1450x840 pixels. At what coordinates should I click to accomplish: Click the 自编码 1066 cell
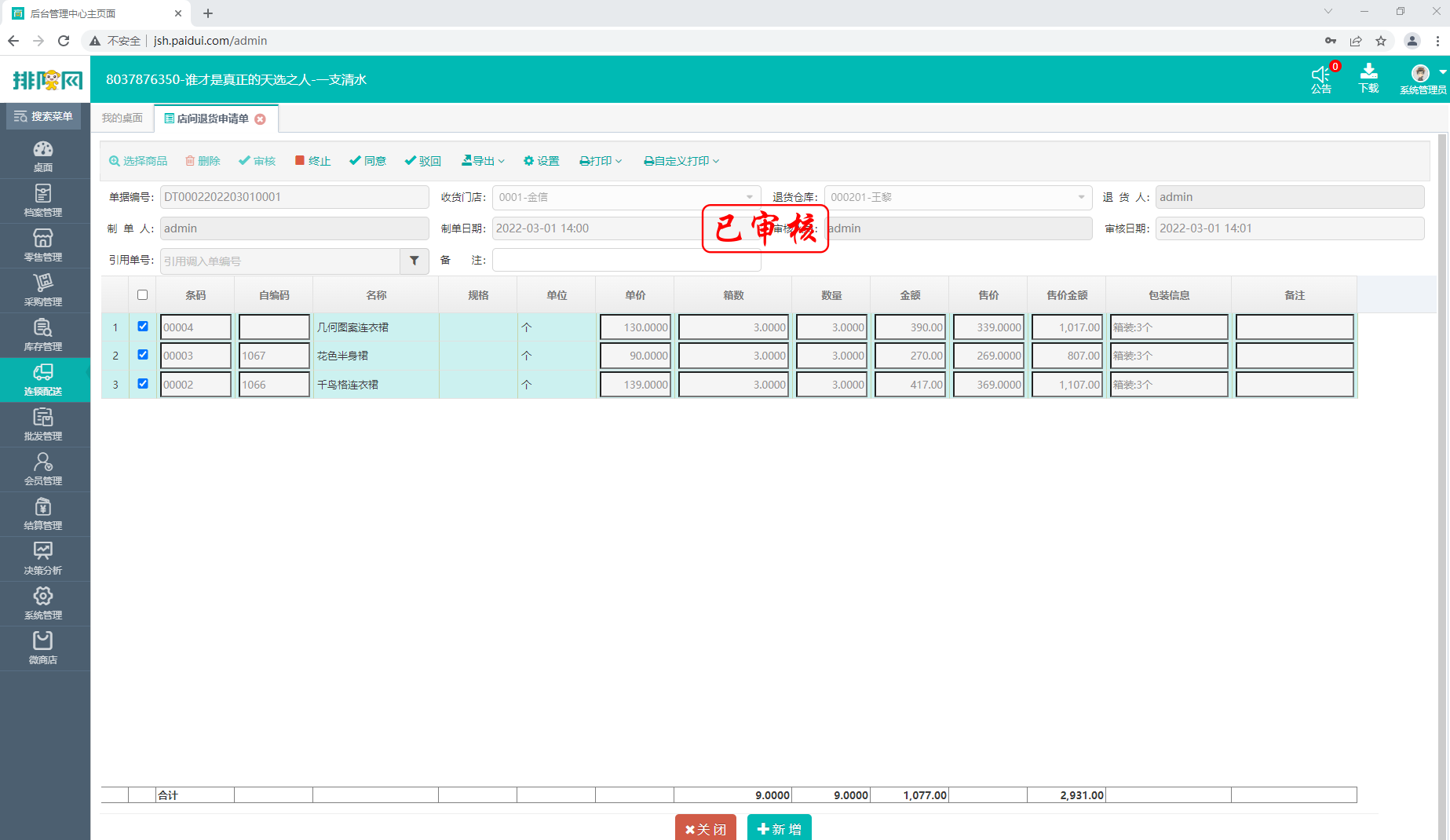tap(274, 385)
